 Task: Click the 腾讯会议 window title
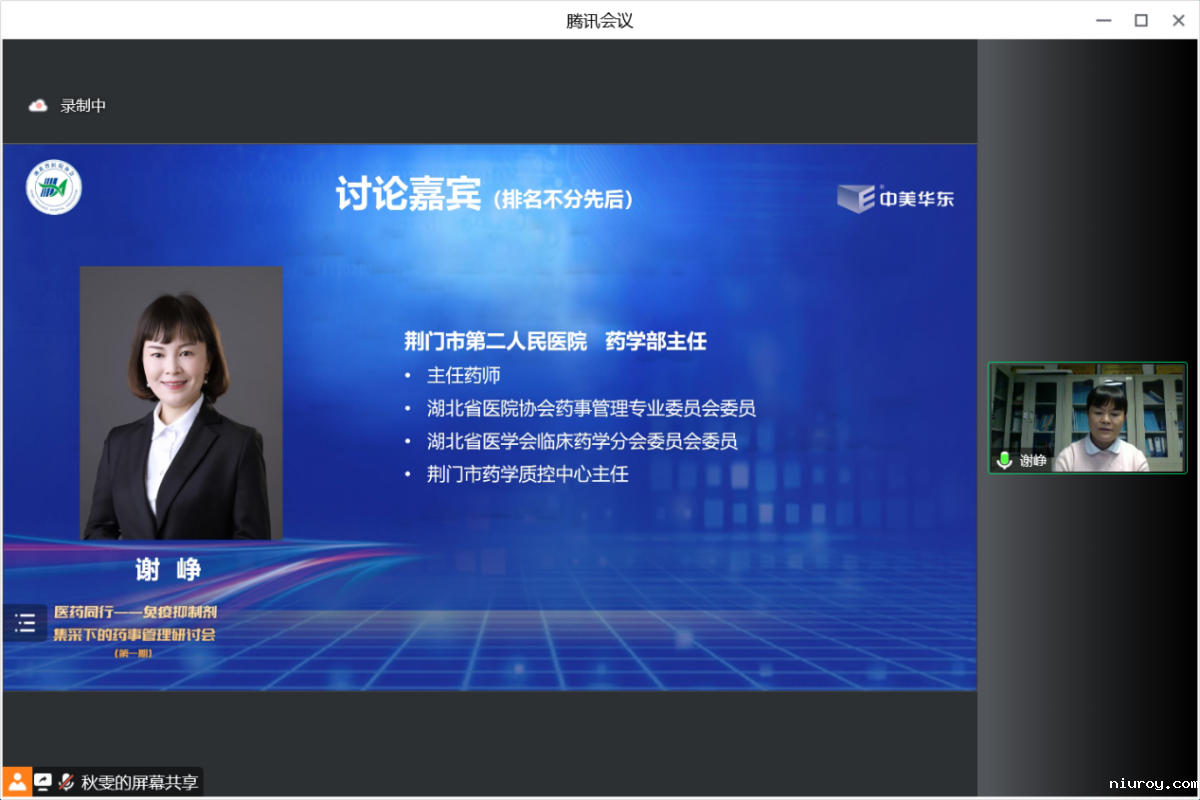[x=599, y=20]
